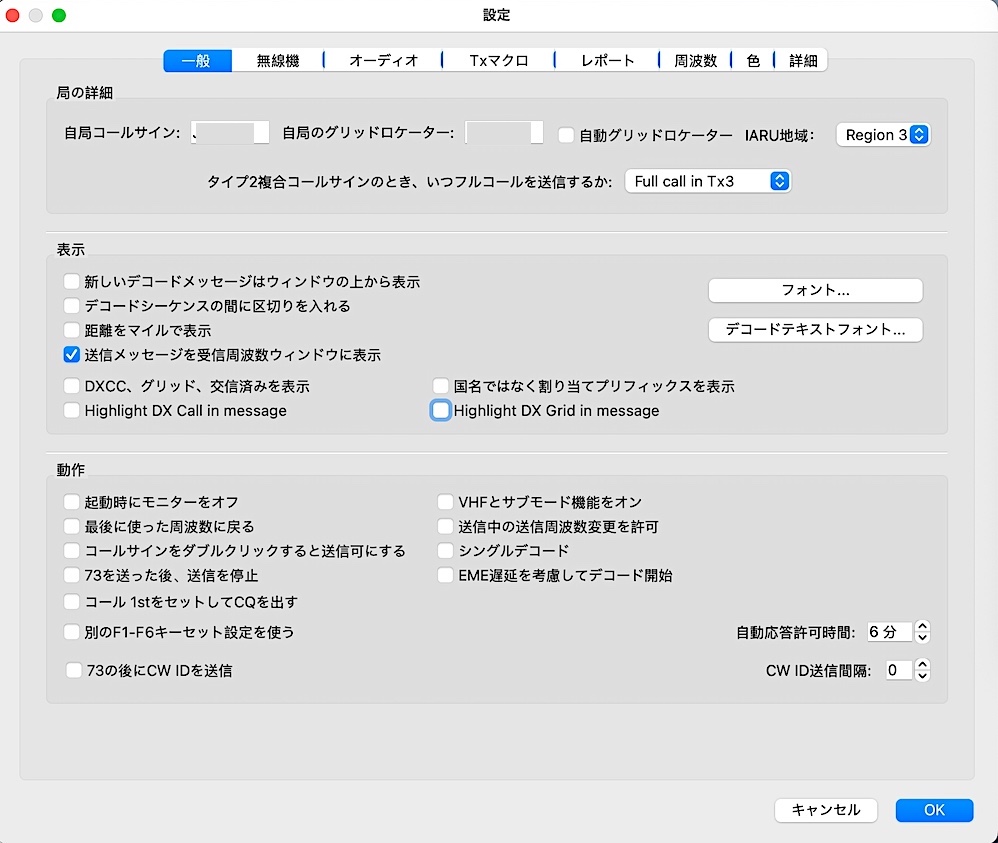Screen dimensions: 998x843
Task: Open デコードテキストフォント... dialog
Action: tap(815, 329)
